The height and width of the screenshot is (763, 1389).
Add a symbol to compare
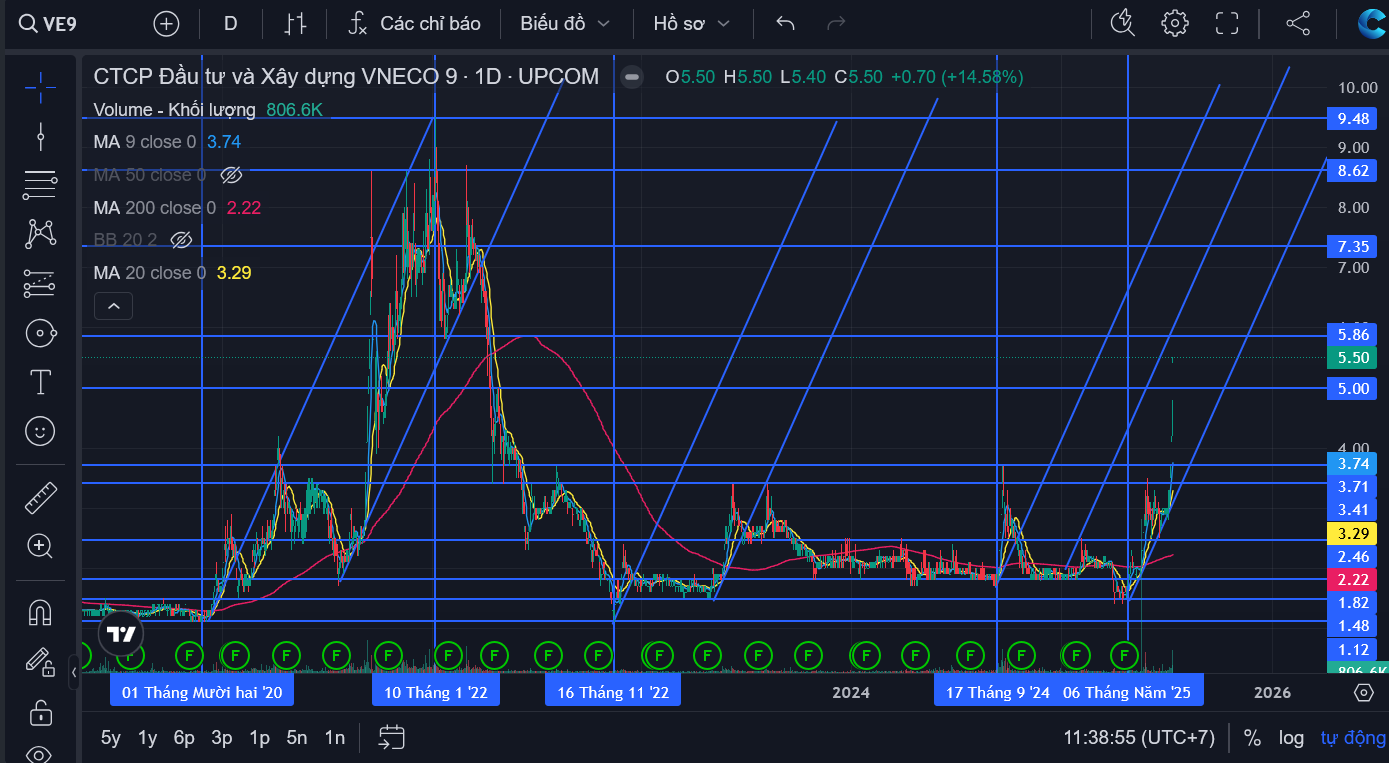pyautogui.click(x=167, y=23)
